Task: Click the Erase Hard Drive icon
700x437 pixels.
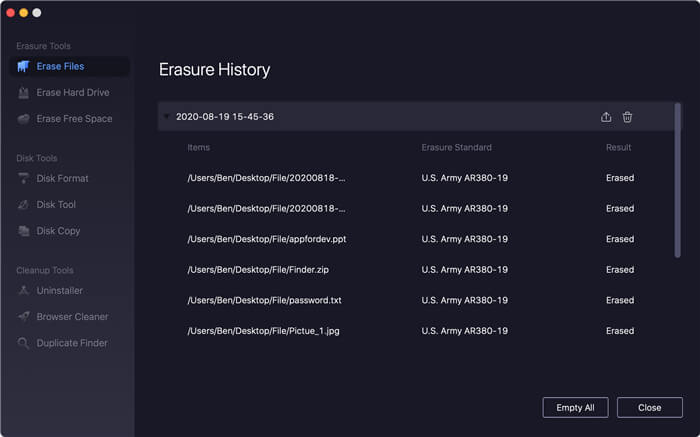Action: [x=23, y=93]
